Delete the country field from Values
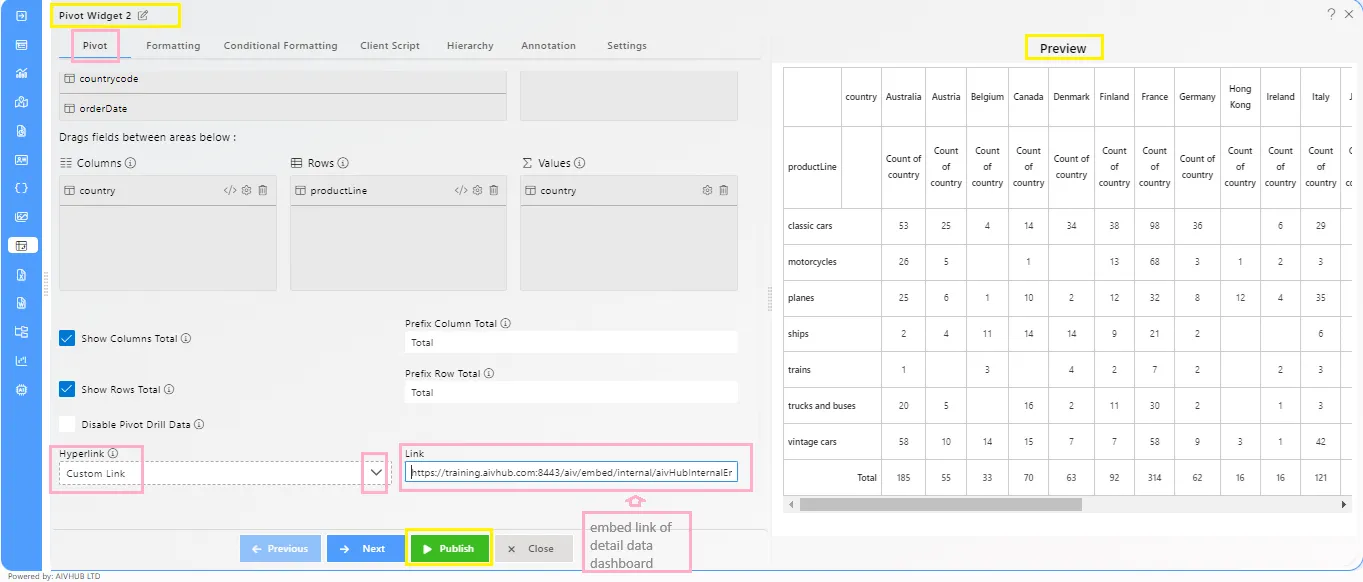This screenshot has width=1363, height=582. 724,190
